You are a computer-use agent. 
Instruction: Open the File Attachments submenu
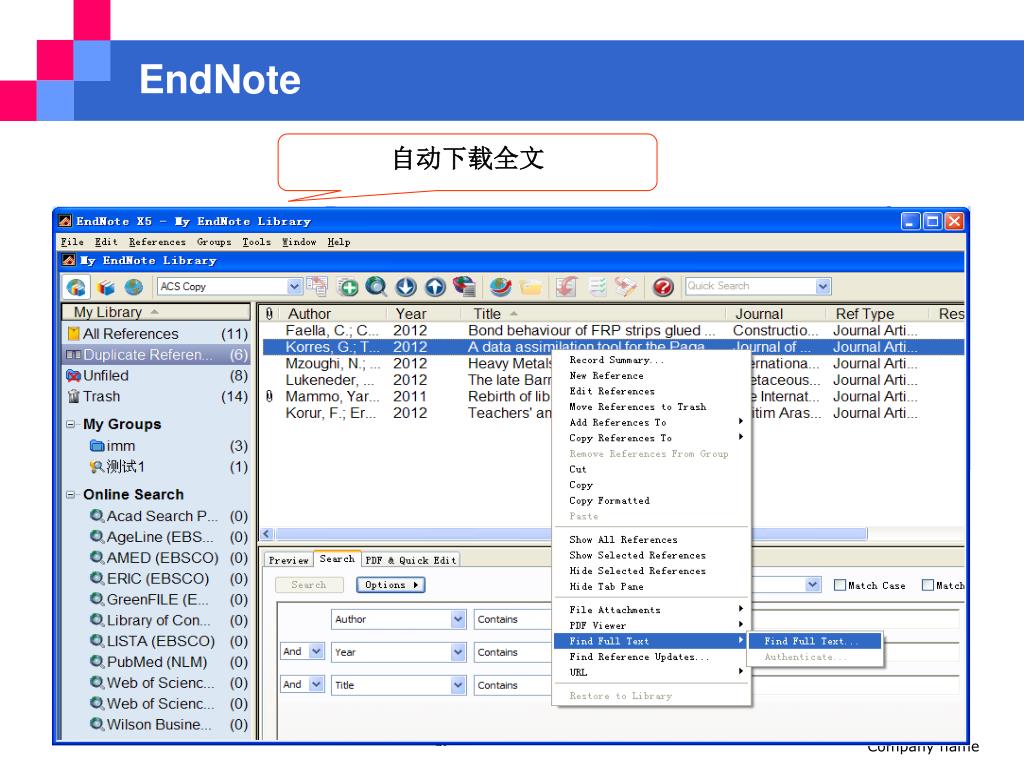click(x=650, y=610)
